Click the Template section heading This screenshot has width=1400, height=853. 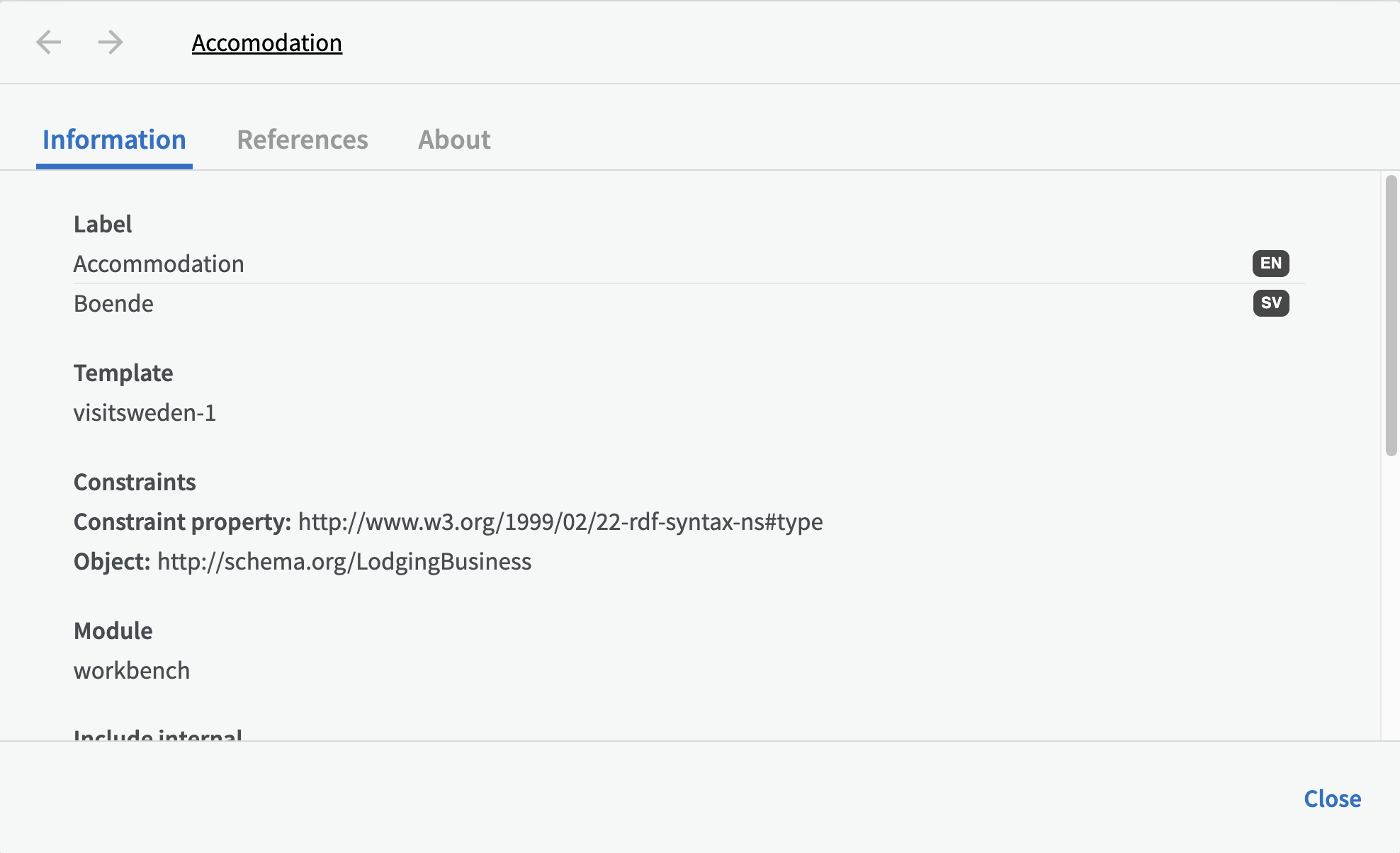(x=123, y=373)
